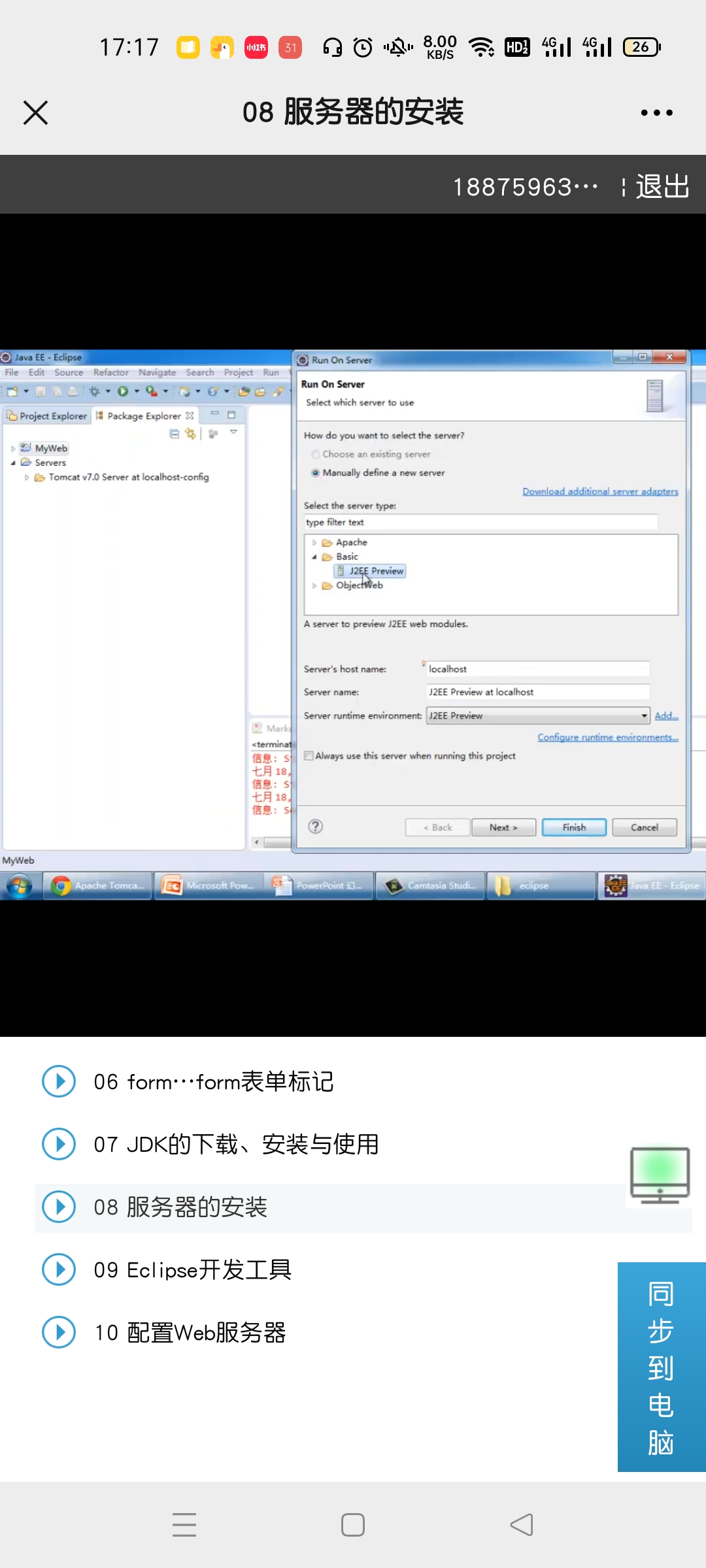Image resolution: width=706 pixels, height=1568 pixels.
Task: Select Choose an existing server radio
Action: 316,454
